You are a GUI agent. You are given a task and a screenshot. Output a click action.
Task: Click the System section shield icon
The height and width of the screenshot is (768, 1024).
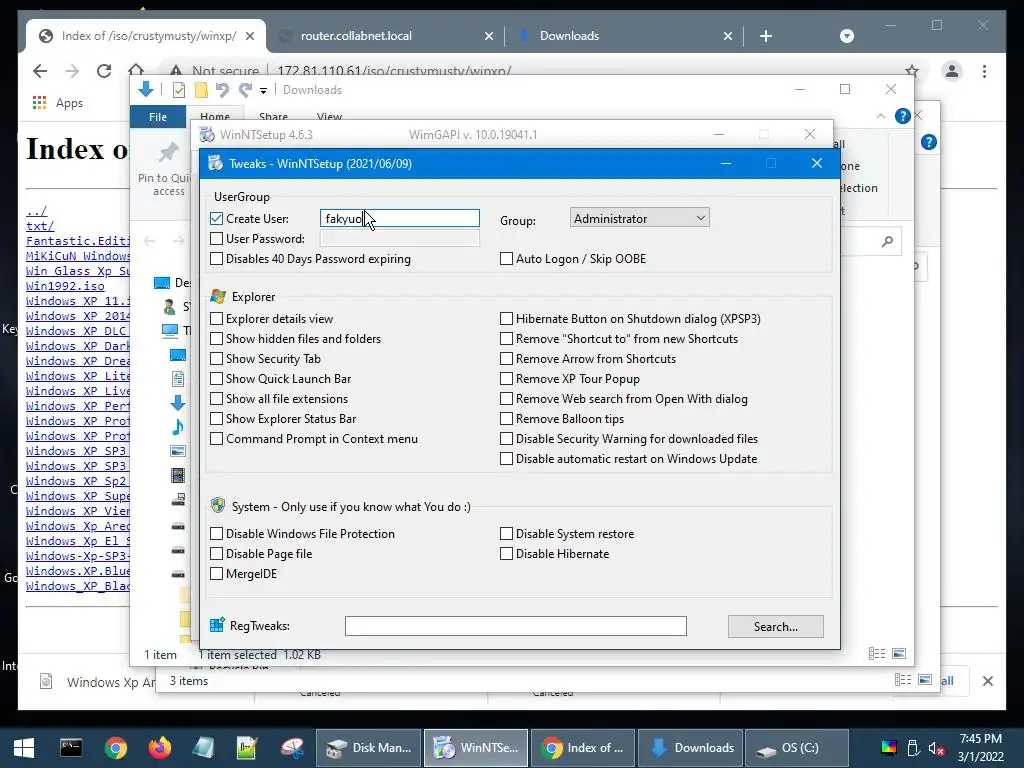(218, 506)
